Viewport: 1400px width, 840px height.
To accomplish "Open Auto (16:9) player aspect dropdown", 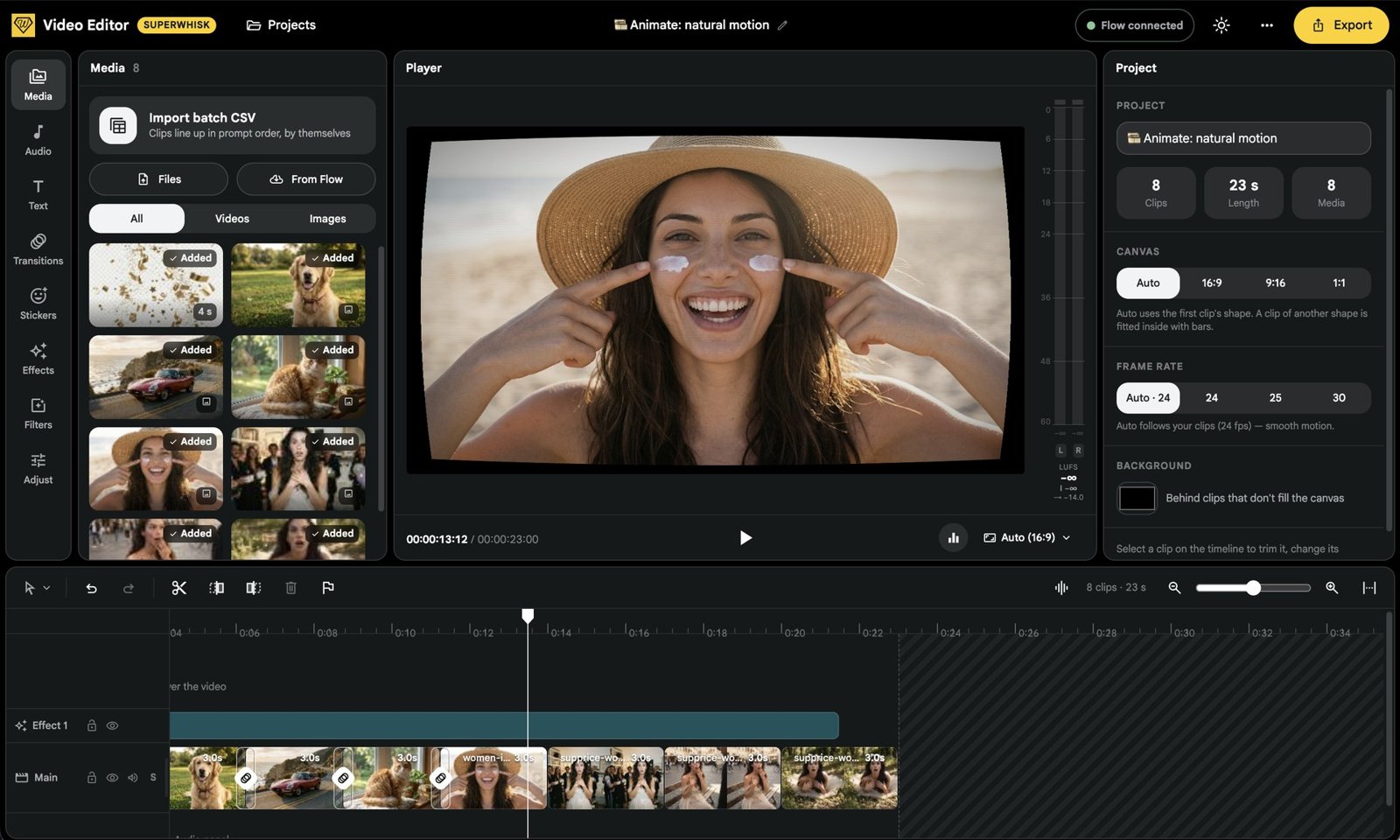I will point(1027,538).
